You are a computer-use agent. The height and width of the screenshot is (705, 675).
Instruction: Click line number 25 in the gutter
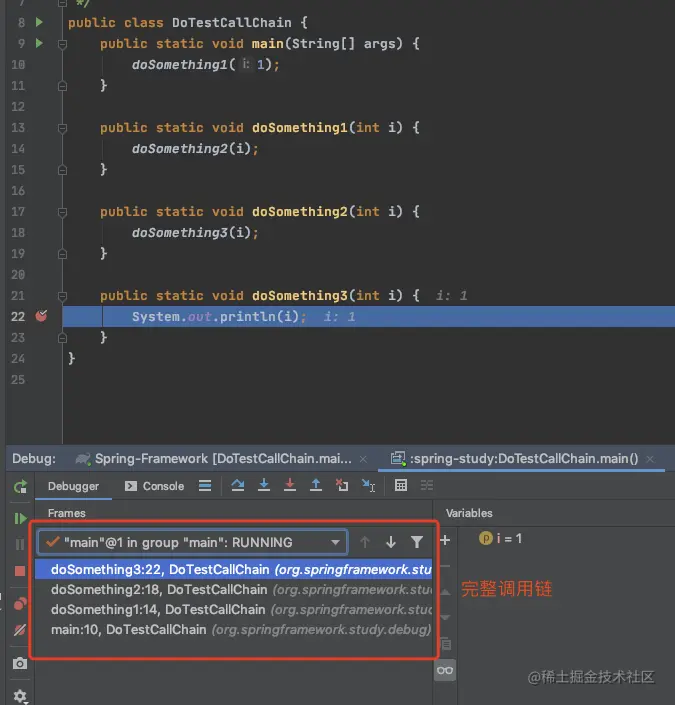pyautogui.click(x=18, y=379)
